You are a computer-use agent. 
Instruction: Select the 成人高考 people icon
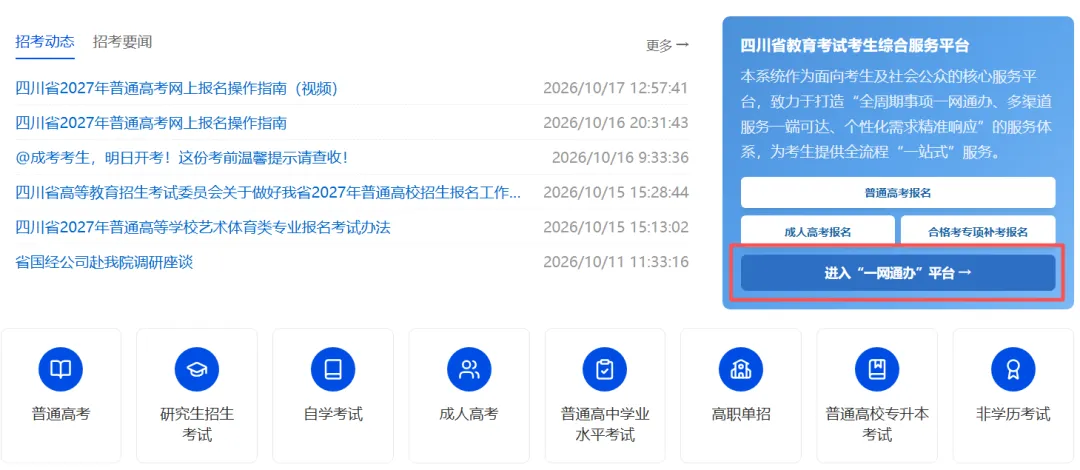click(x=469, y=370)
